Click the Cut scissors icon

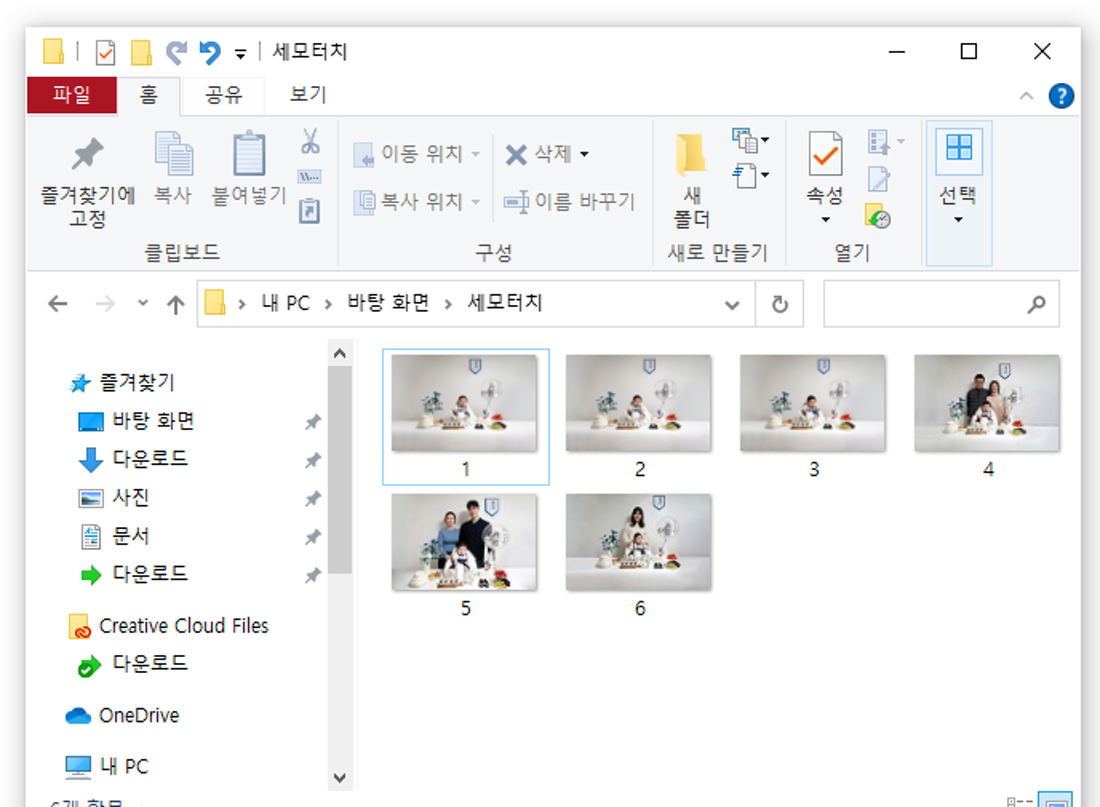(310, 141)
